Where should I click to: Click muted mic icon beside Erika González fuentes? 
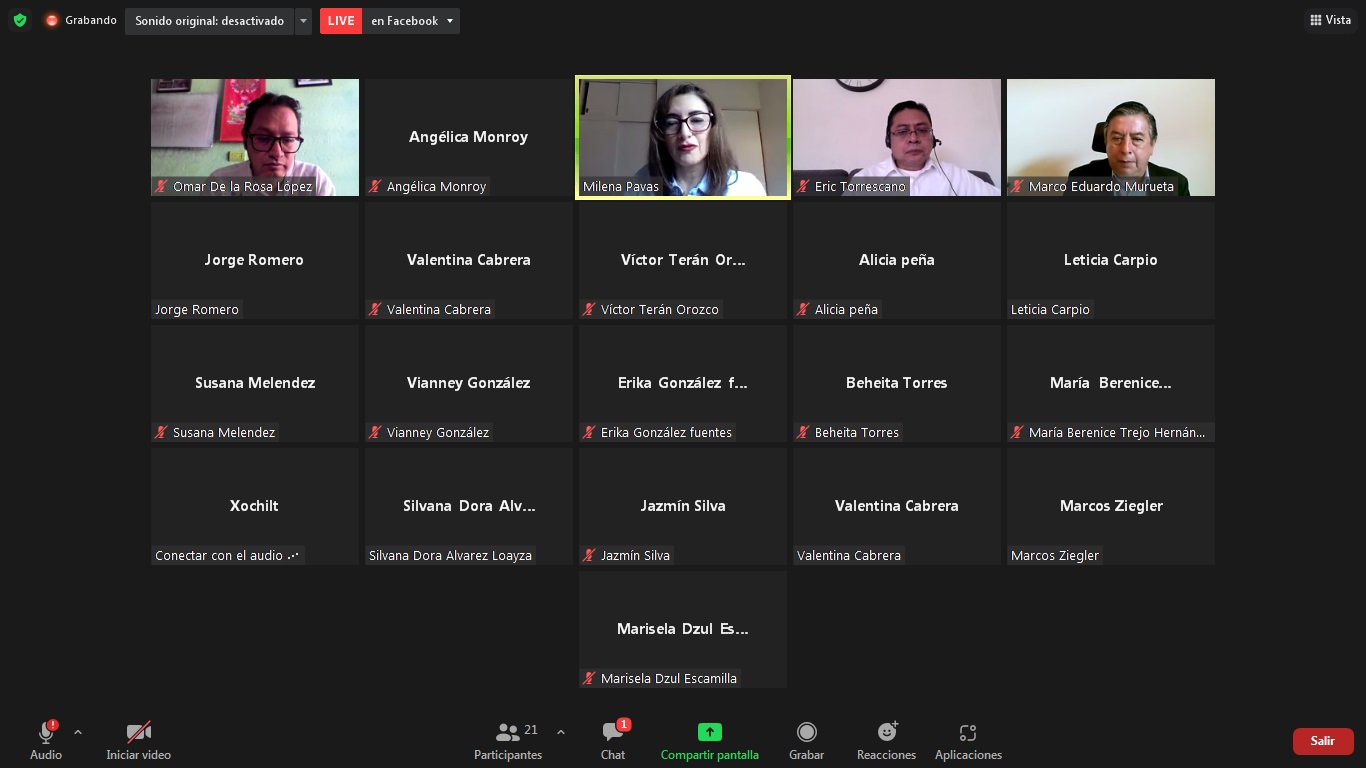tap(589, 432)
